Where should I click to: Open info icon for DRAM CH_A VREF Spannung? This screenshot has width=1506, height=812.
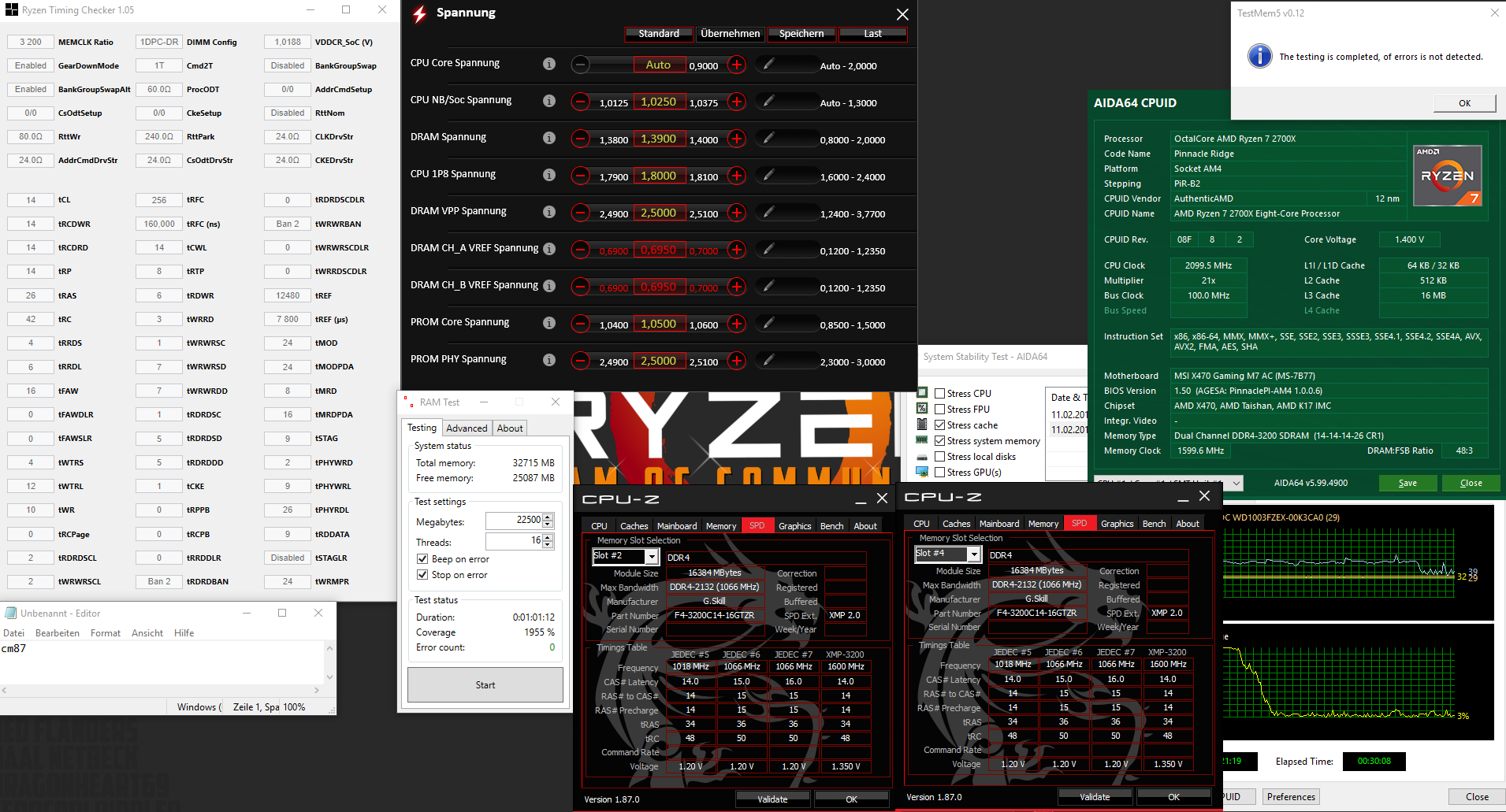coord(549,249)
